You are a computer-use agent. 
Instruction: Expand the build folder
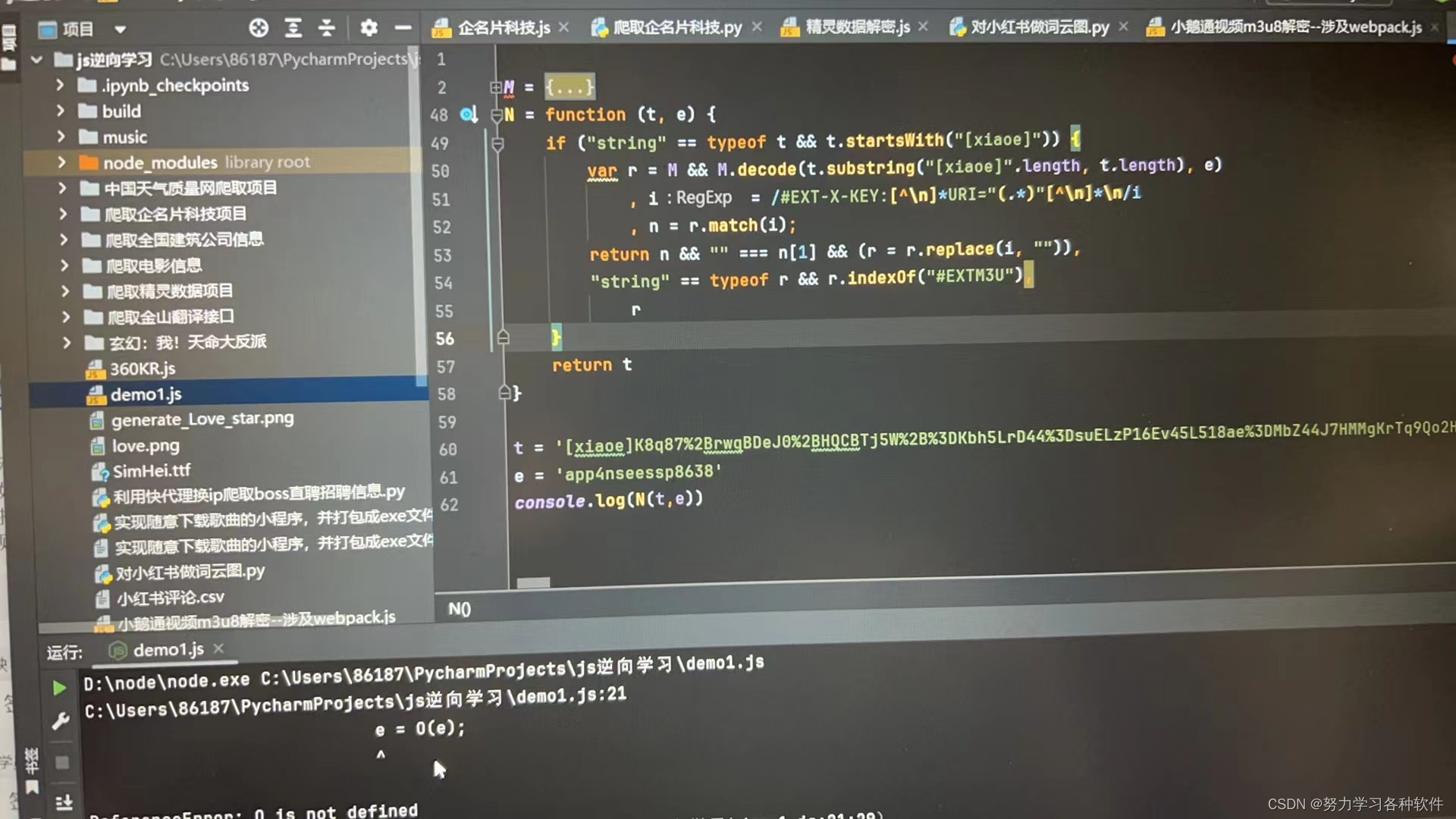point(61,111)
